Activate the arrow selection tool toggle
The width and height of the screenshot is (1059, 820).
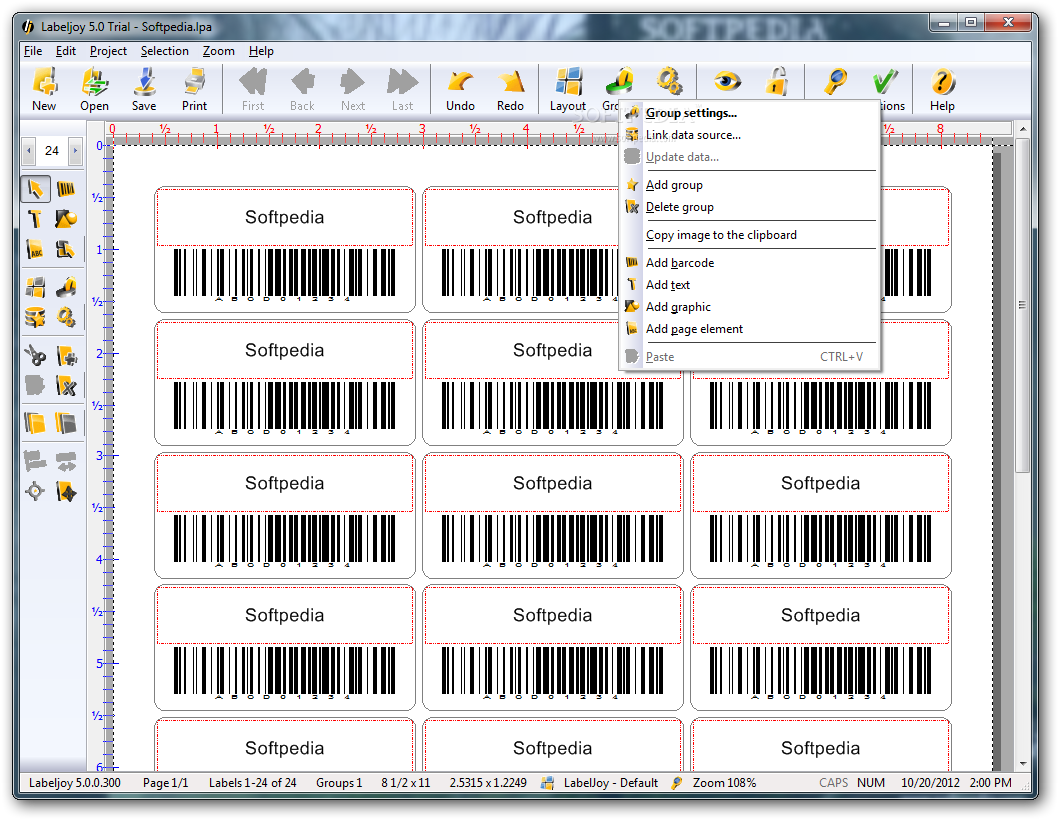pos(36,189)
